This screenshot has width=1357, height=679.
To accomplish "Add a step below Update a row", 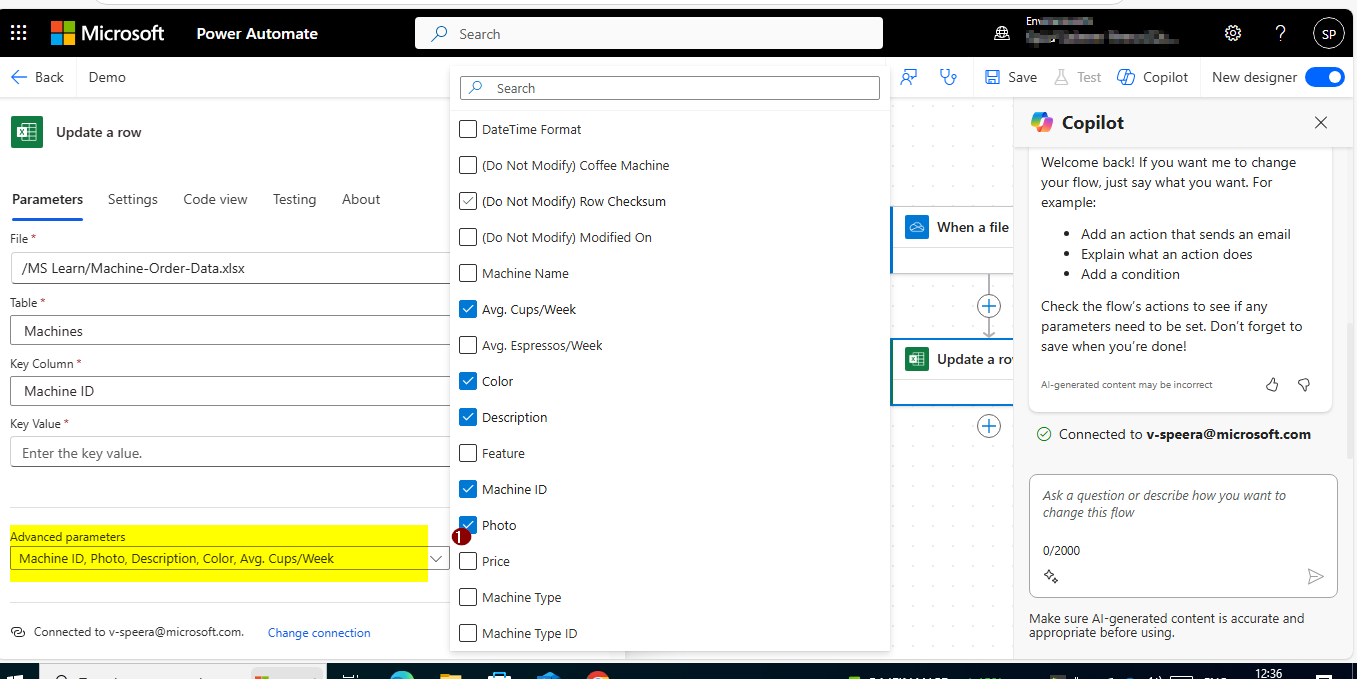I will coord(989,426).
